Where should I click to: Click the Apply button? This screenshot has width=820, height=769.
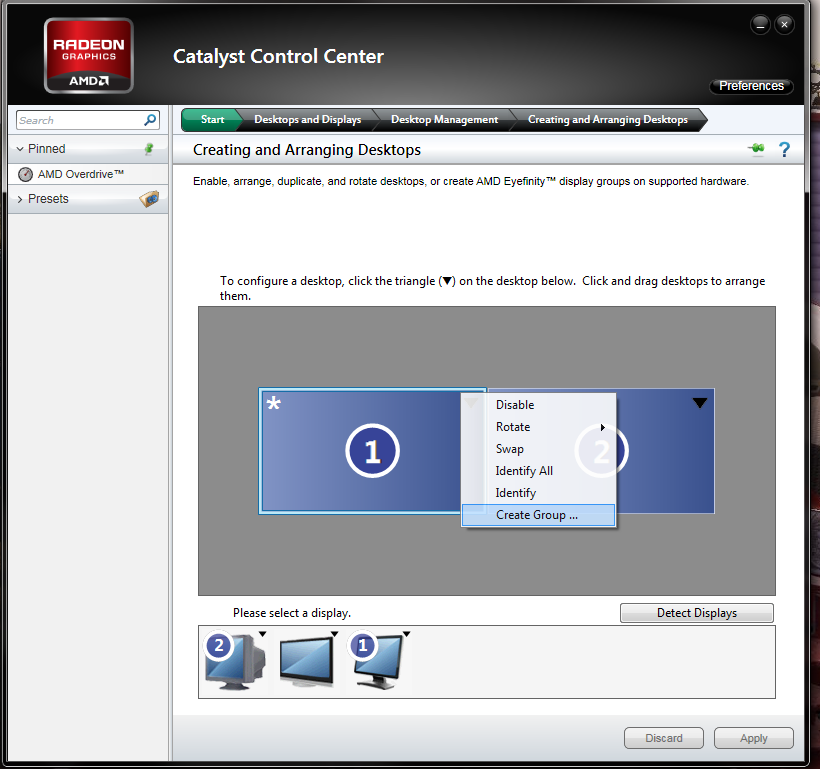754,738
